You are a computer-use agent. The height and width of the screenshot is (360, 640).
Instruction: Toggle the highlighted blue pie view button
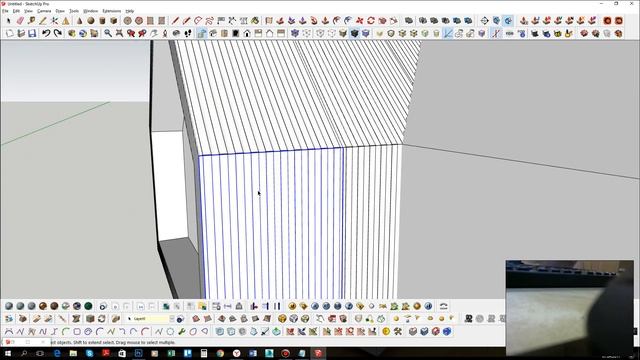(x=507, y=20)
